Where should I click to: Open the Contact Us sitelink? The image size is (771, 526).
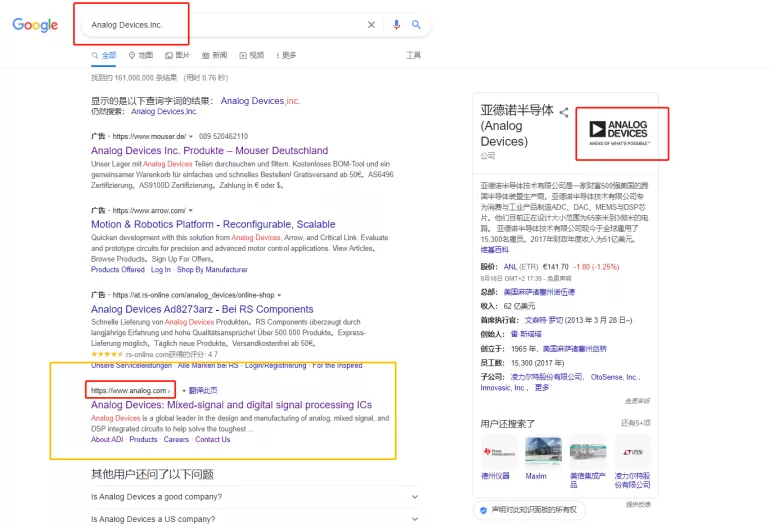click(212, 439)
